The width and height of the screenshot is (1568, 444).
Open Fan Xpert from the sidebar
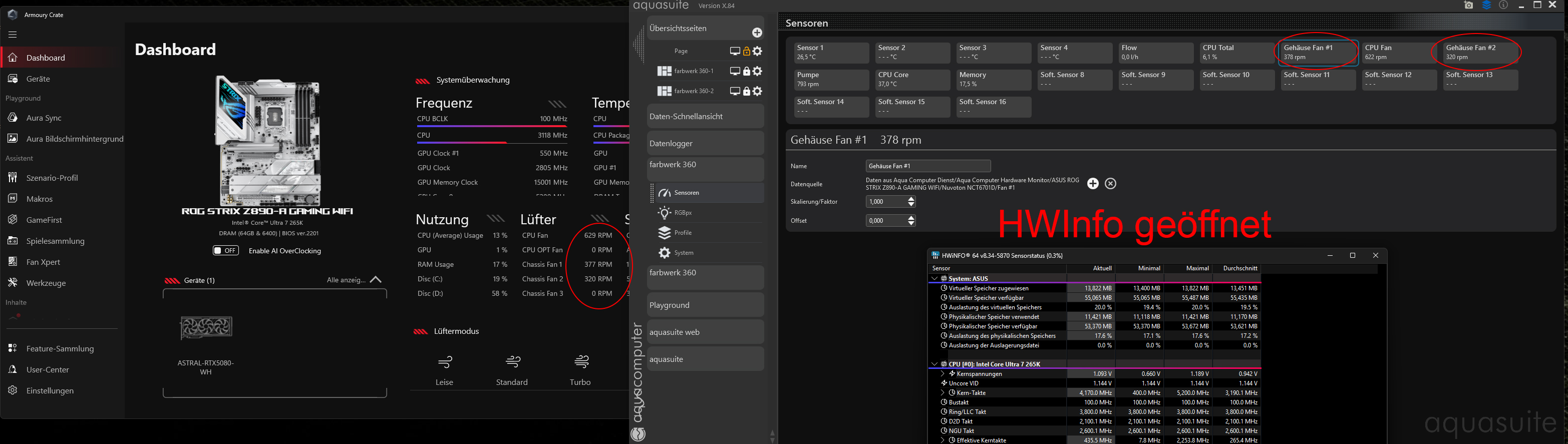(43, 262)
